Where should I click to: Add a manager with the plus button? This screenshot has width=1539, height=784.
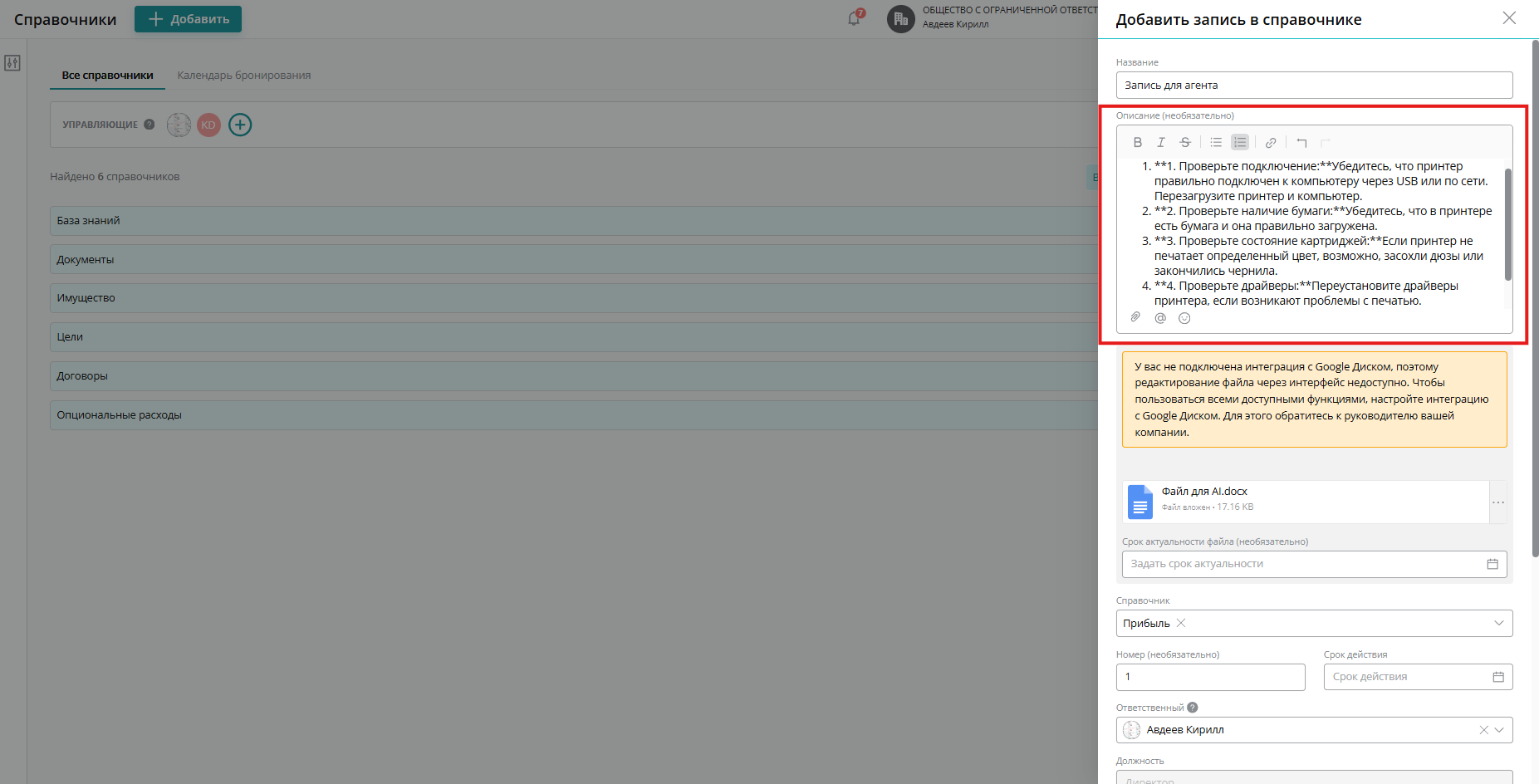click(240, 125)
